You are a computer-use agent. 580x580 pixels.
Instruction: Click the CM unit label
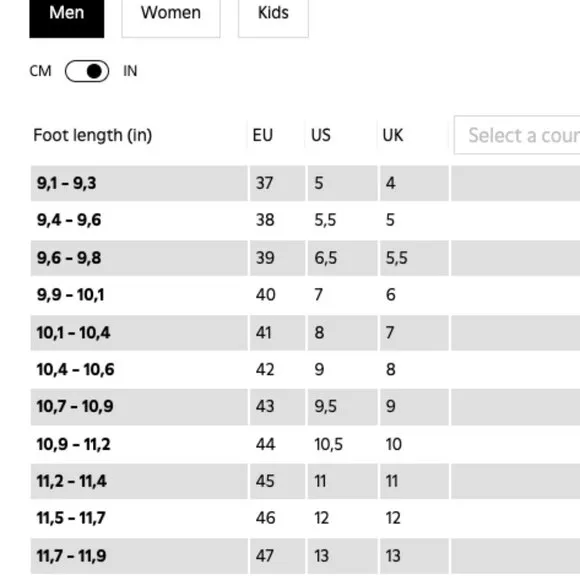coord(40,71)
